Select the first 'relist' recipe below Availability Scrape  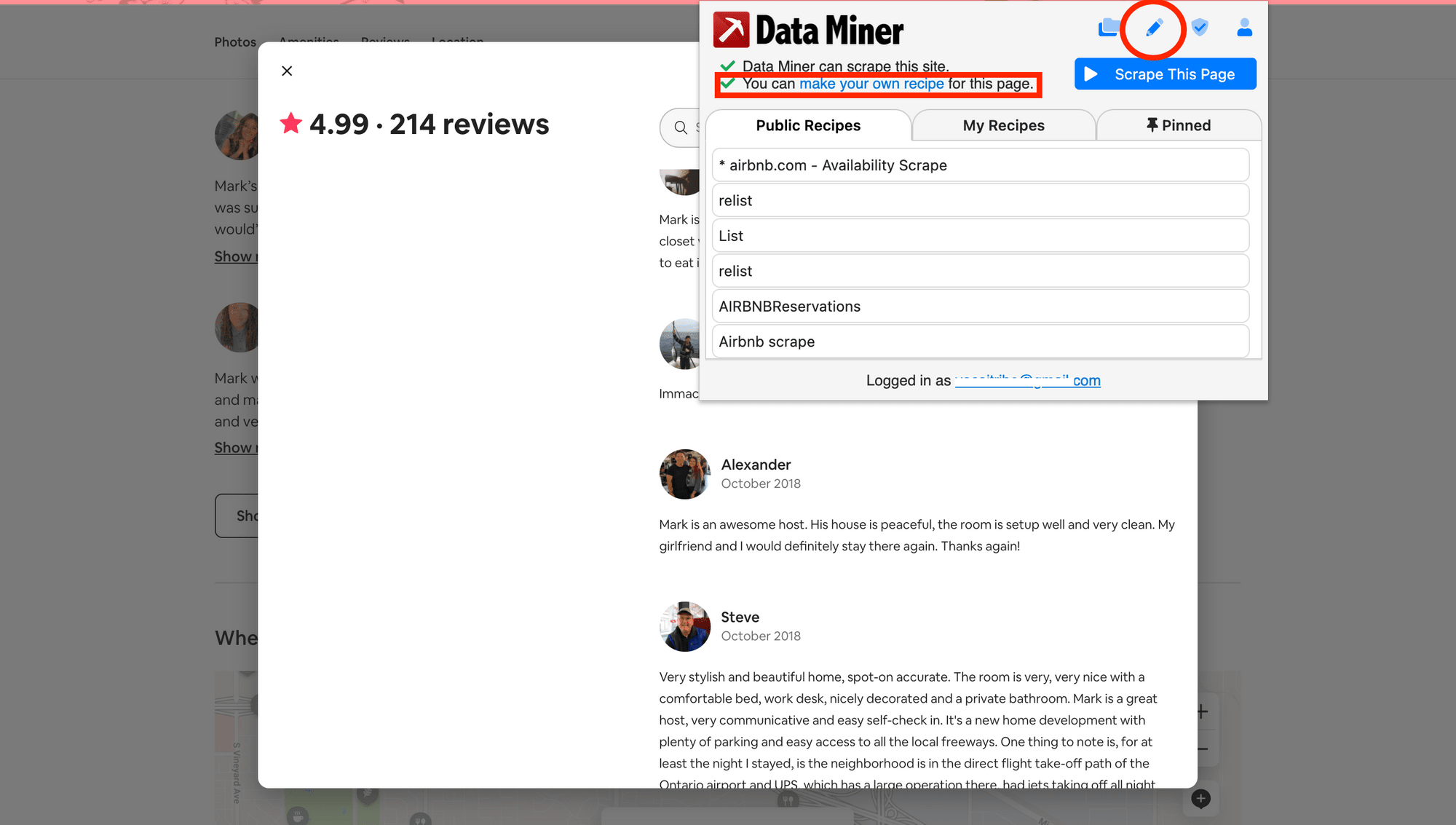coord(980,200)
